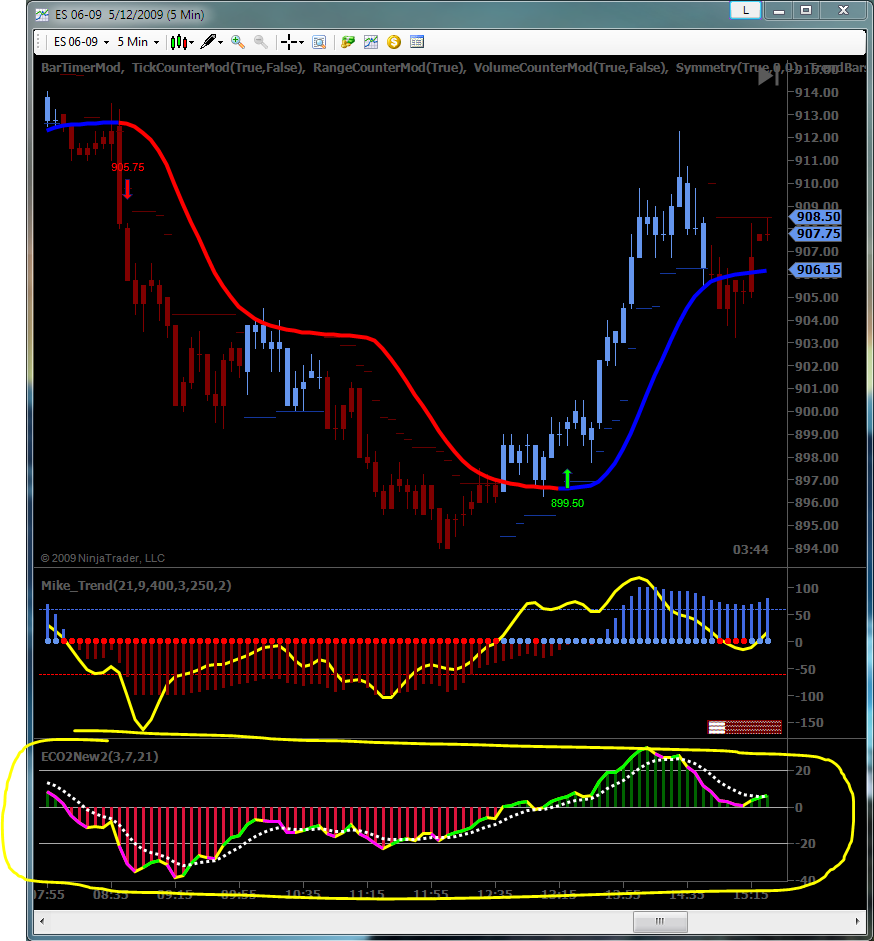The image size is (874, 941).
Task: Click the scrollbar left arrow
Action: pyautogui.click(x=41, y=921)
